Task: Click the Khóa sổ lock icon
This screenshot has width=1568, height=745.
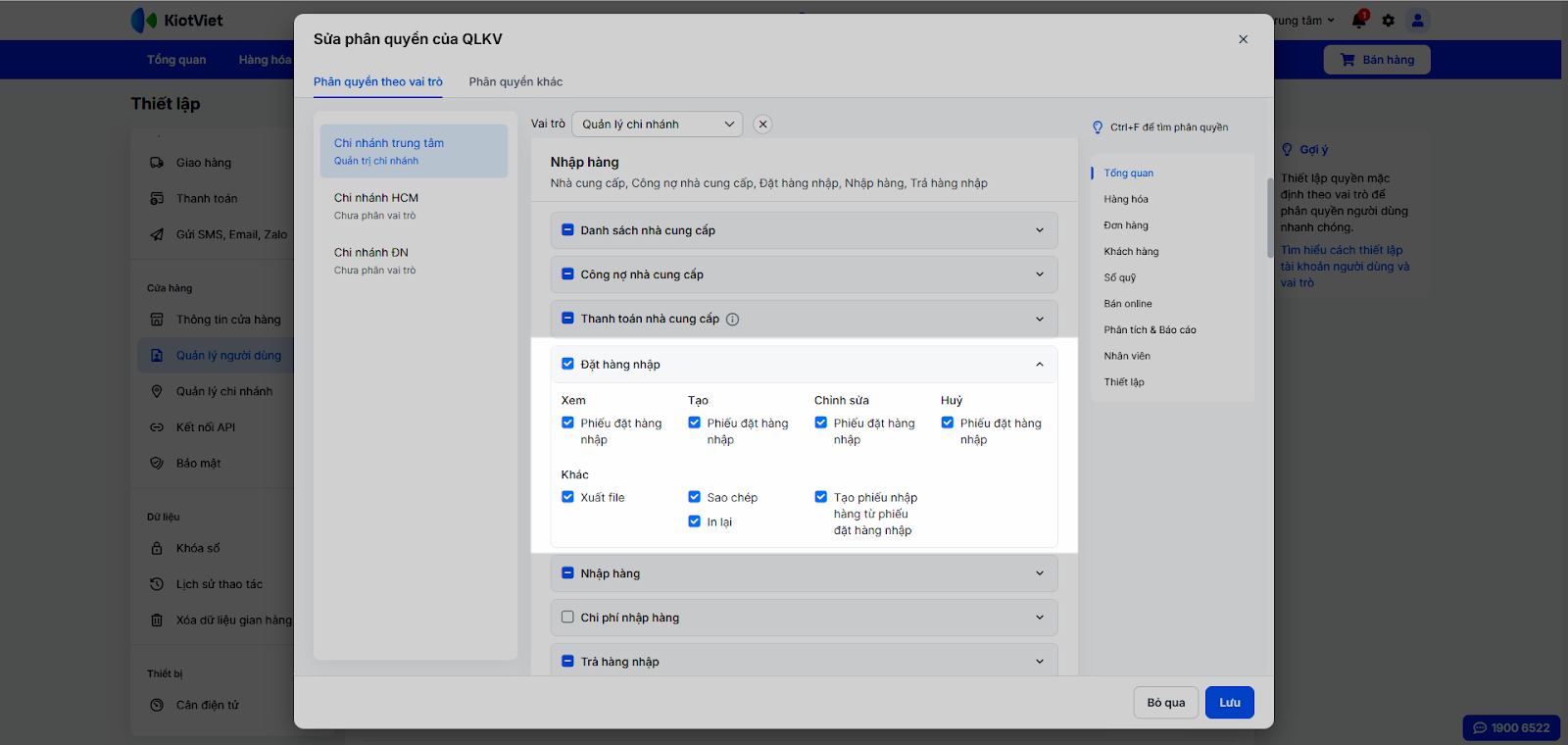Action: click(x=157, y=548)
